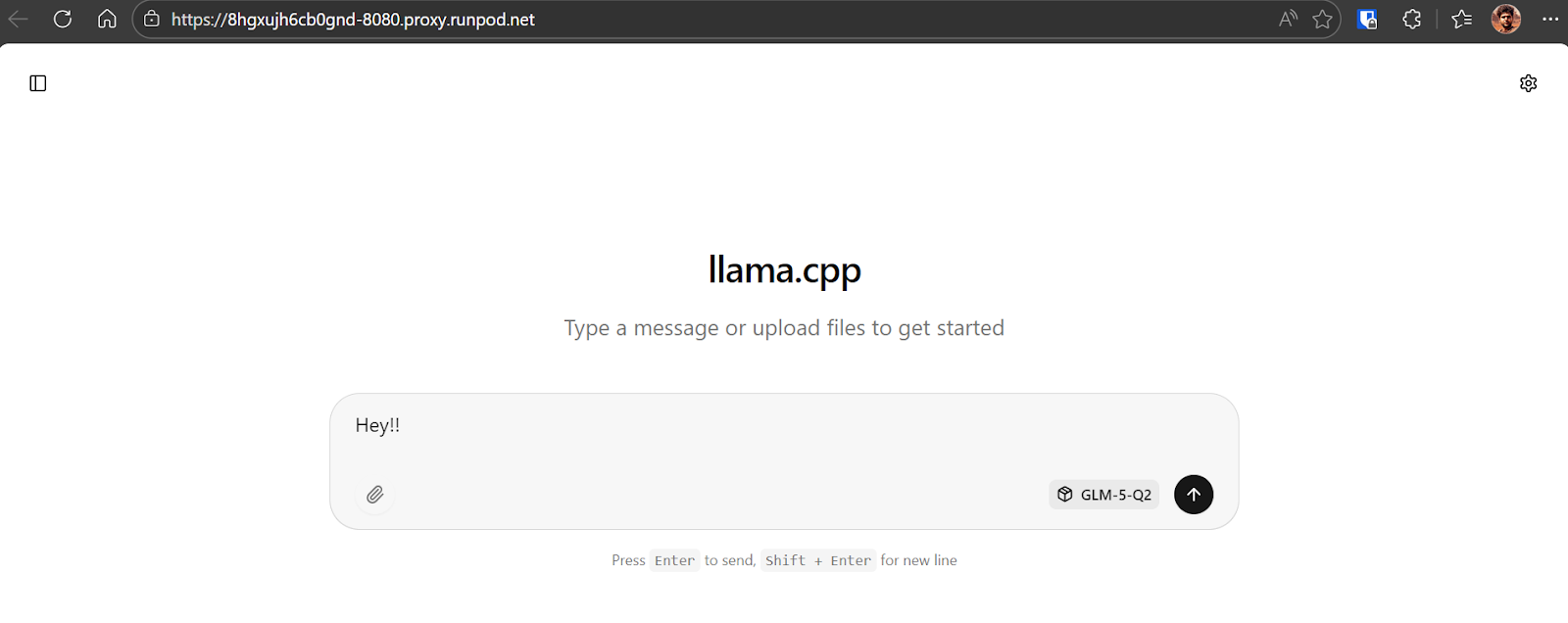Screen dimensions: 1568x623
Task: Toggle the sidebar panel open
Action: (x=37, y=83)
